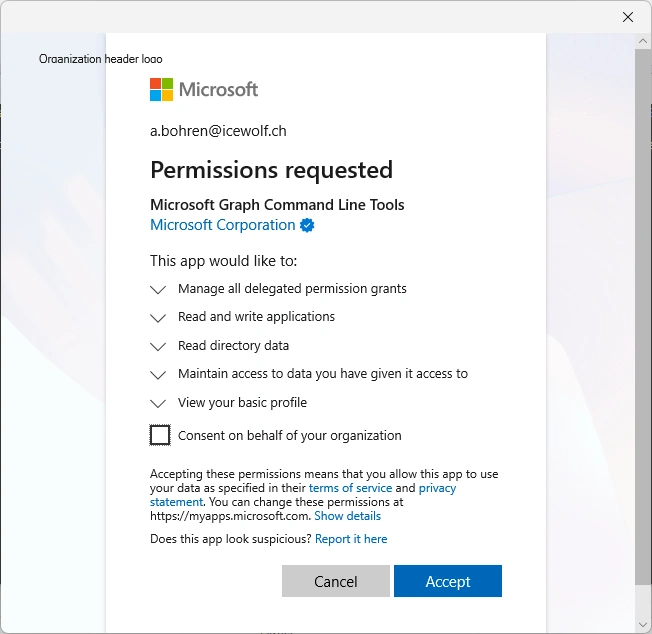Image resolution: width=652 pixels, height=634 pixels.
Task: Open the privacy statement link
Action: 437,488
